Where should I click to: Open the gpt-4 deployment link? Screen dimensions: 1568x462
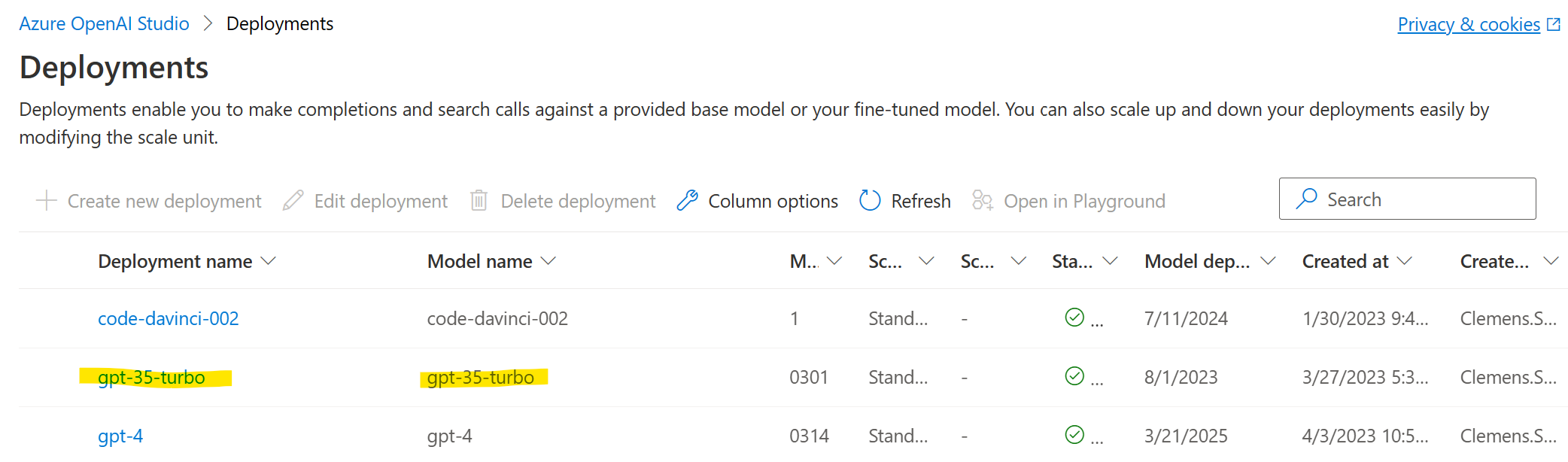click(120, 436)
